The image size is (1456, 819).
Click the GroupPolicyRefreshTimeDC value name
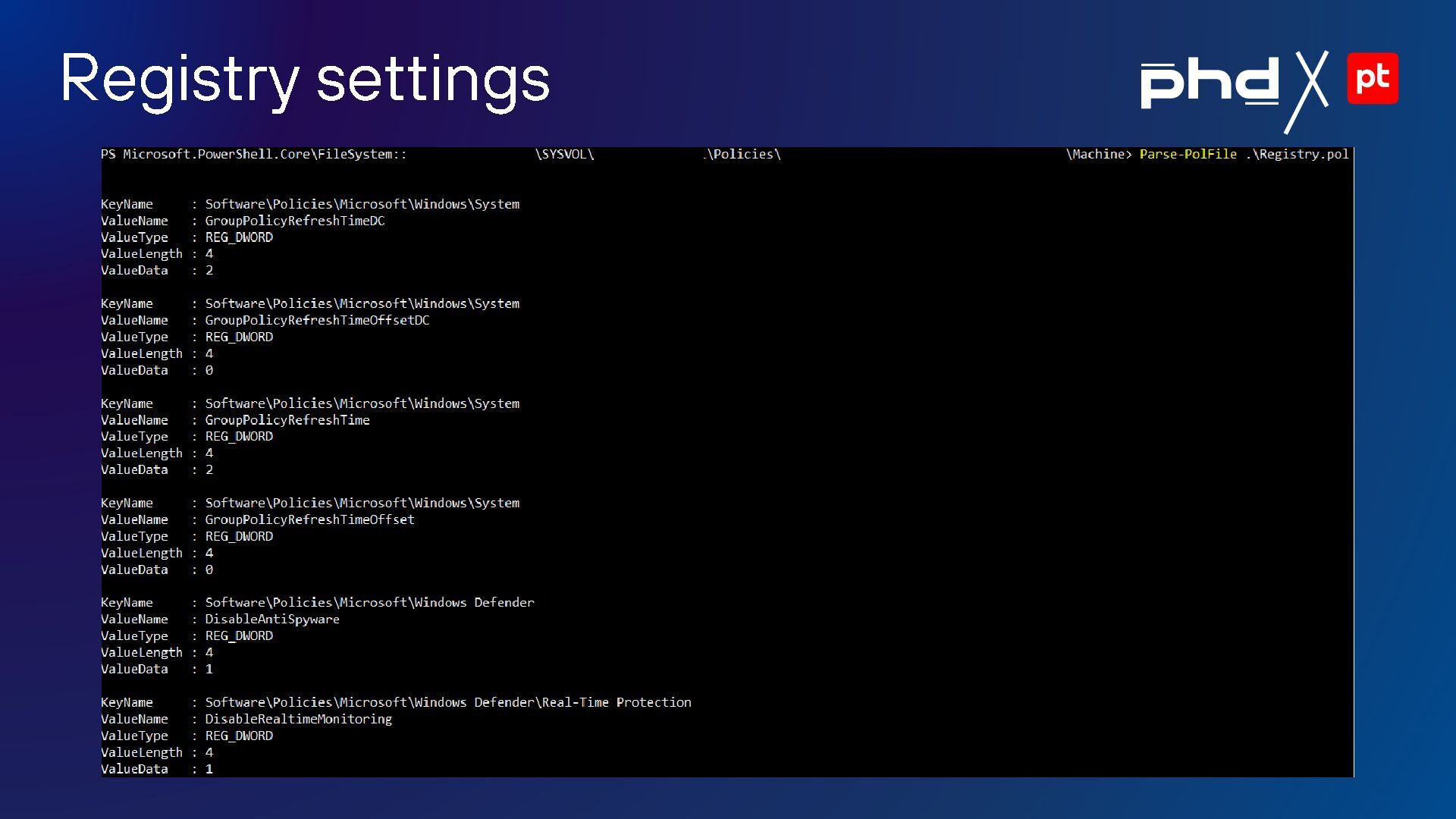tap(294, 221)
